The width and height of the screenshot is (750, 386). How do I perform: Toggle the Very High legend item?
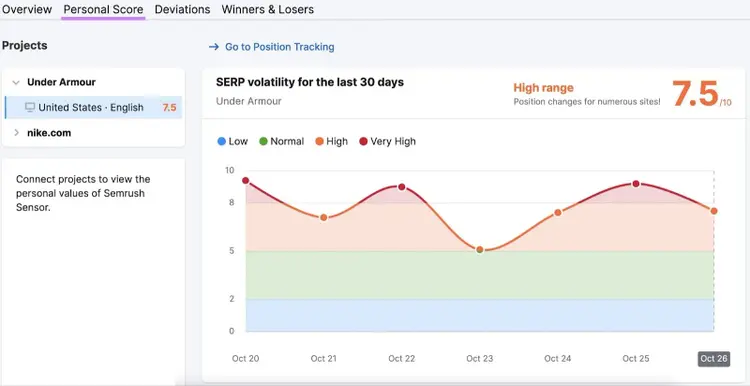pyautogui.click(x=387, y=142)
